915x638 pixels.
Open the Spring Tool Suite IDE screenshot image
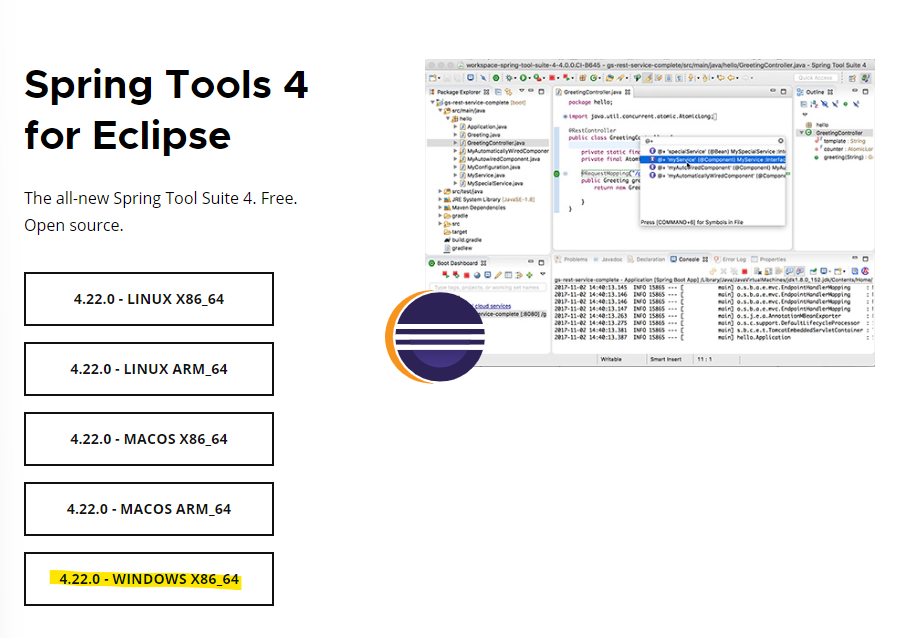[649, 212]
